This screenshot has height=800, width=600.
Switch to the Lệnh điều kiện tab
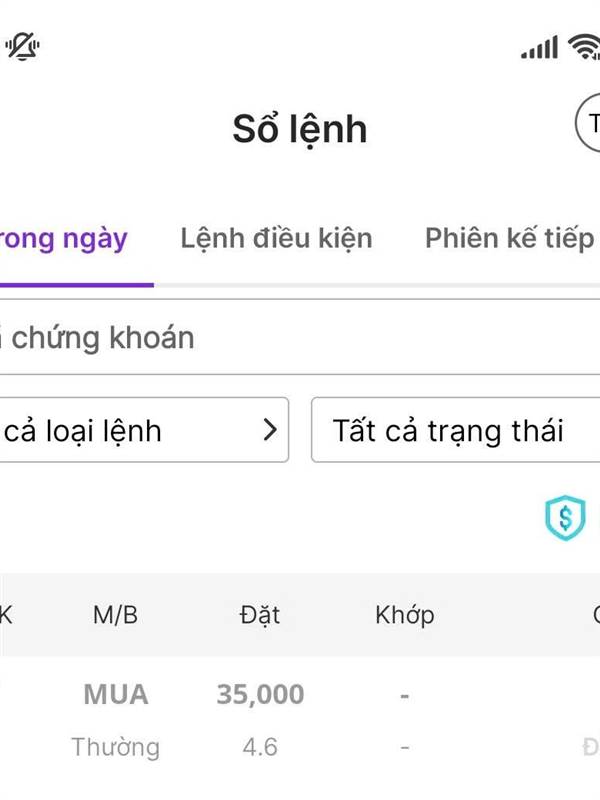tap(277, 239)
